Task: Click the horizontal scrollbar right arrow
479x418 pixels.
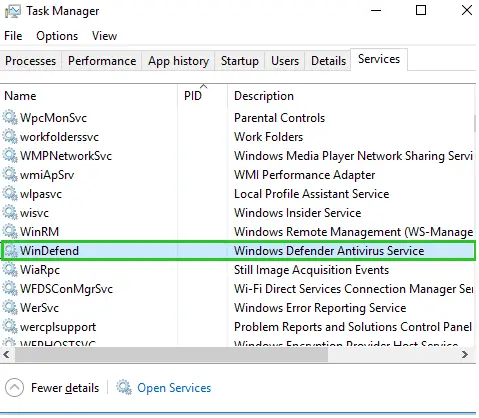Action: click(465, 354)
